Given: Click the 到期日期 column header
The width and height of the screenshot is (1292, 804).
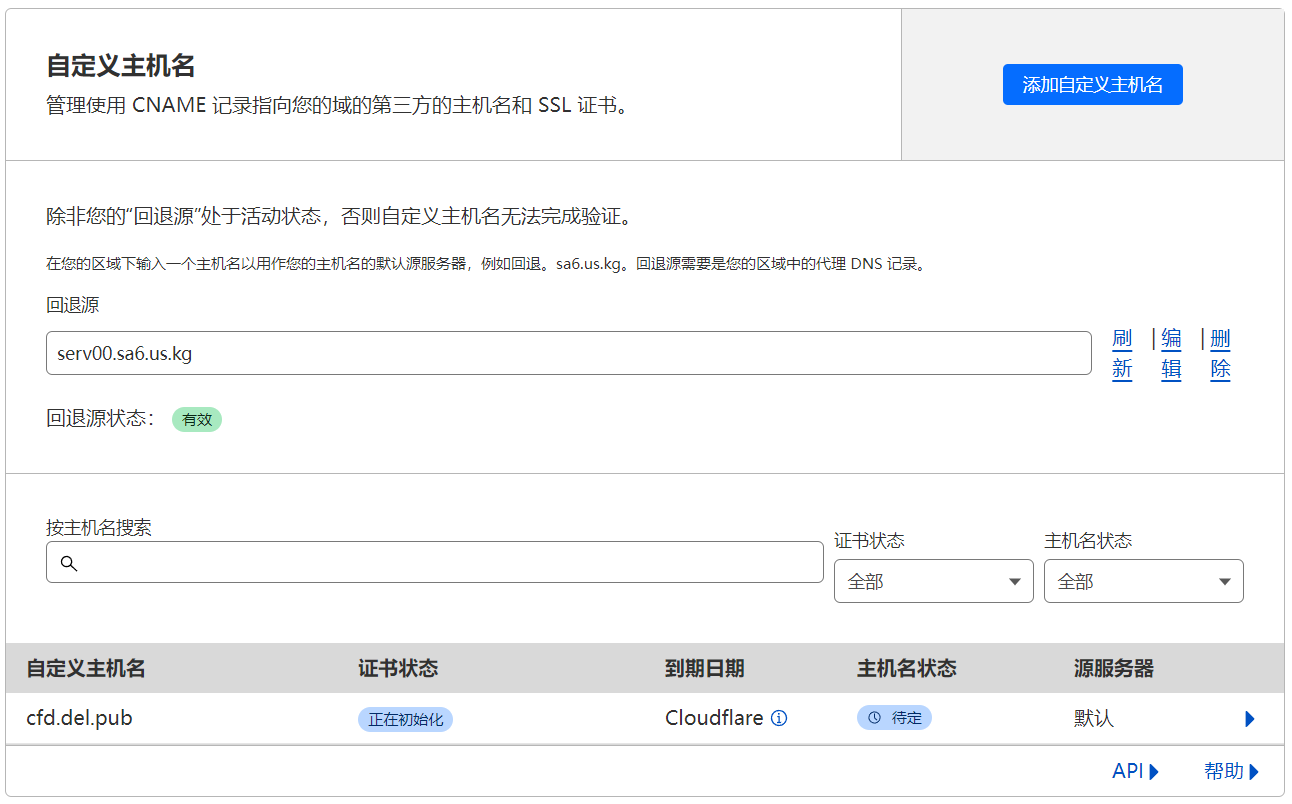Looking at the screenshot, I should coord(705,668).
